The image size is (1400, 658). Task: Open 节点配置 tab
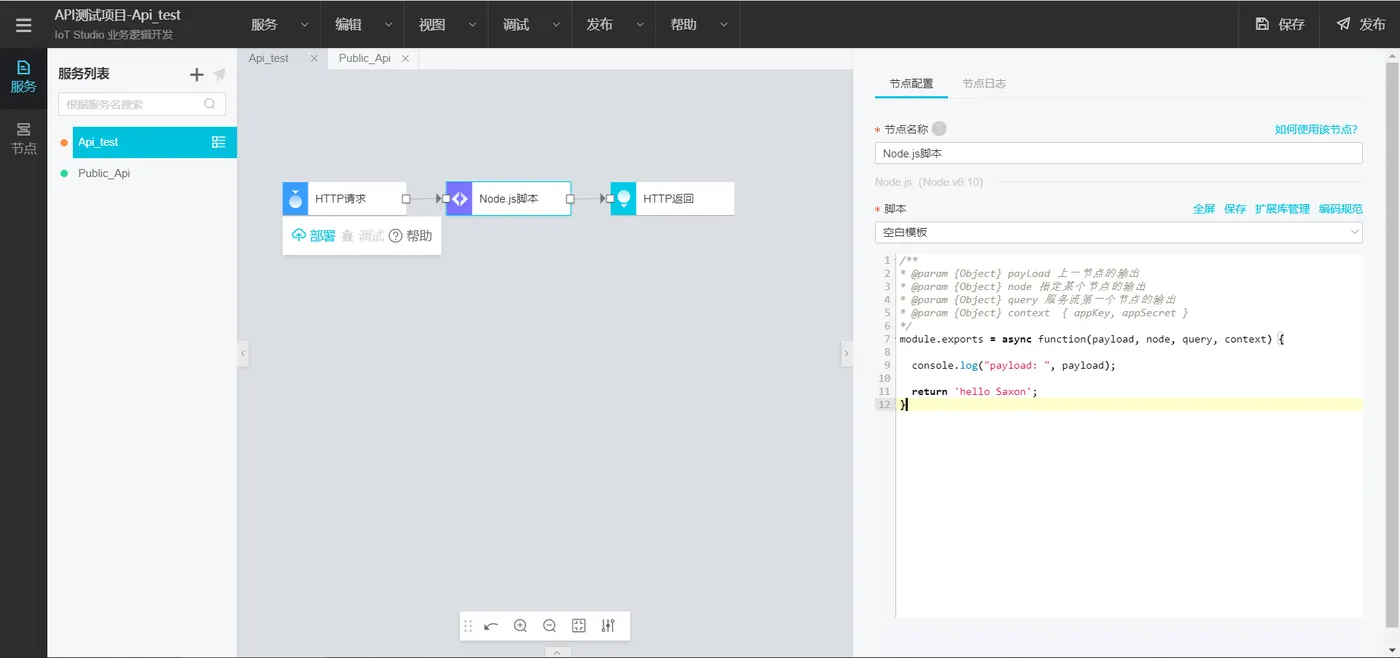pos(911,84)
